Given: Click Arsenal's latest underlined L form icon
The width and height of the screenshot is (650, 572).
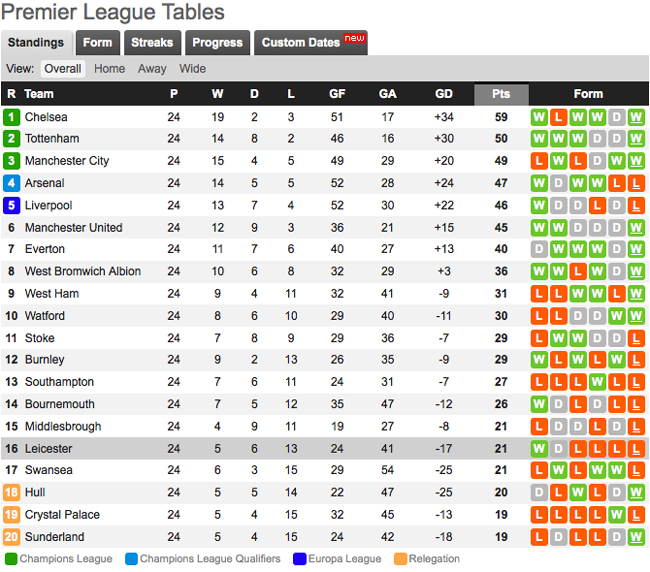Looking at the screenshot, I should (x=636, y=183).
